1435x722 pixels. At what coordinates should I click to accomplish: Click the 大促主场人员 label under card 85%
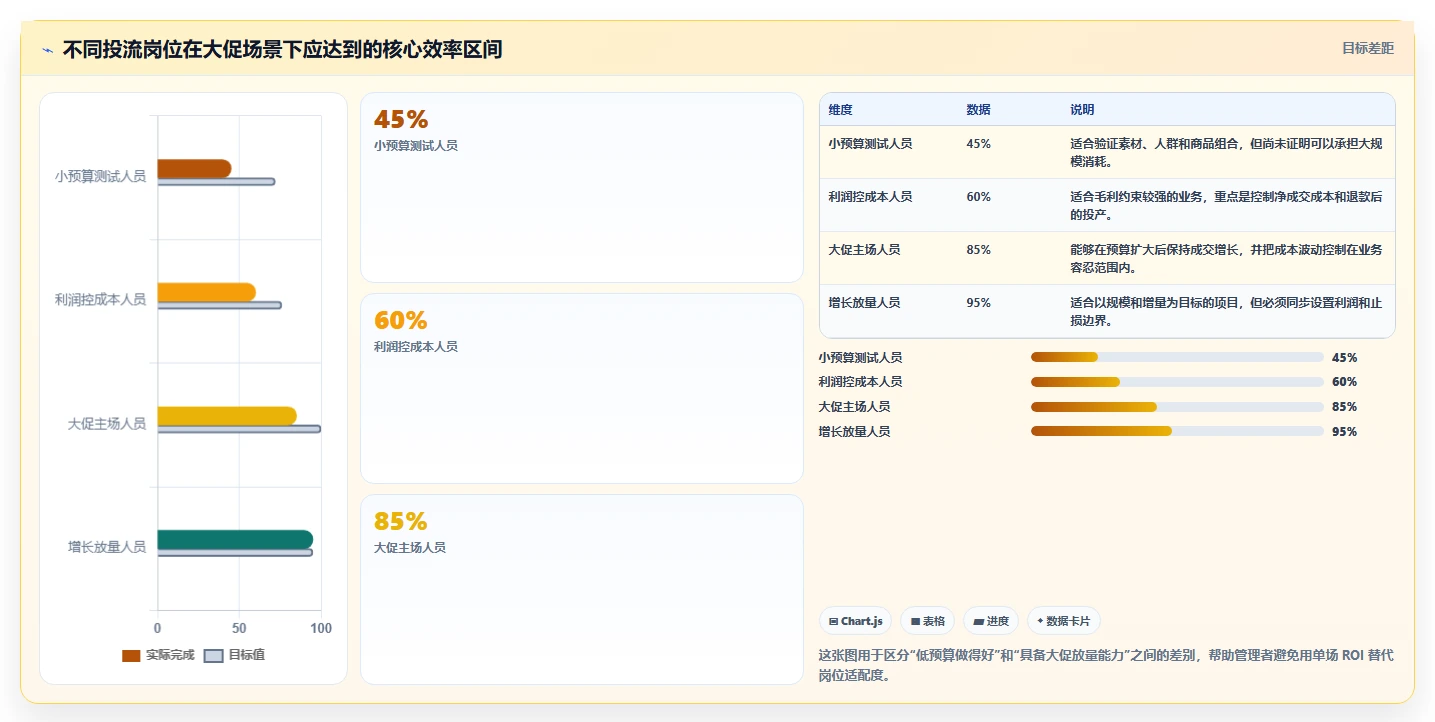(410, 548)
